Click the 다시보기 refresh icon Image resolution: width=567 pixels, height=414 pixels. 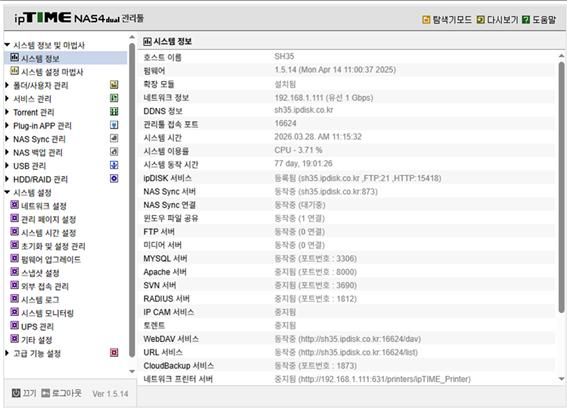tap(481, 20)
